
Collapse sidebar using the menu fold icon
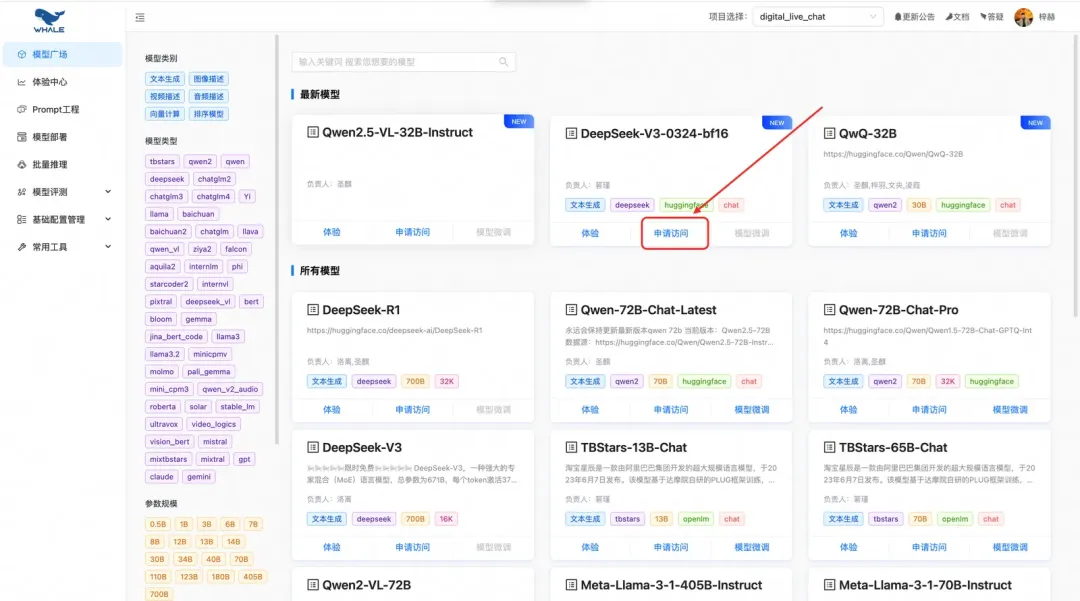click(140, 17)
